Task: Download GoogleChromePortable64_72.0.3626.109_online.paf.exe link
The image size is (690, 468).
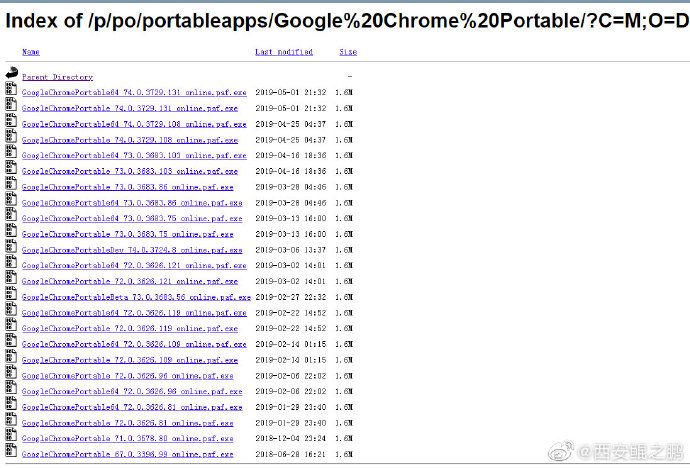Action: [x=134, y=344]
